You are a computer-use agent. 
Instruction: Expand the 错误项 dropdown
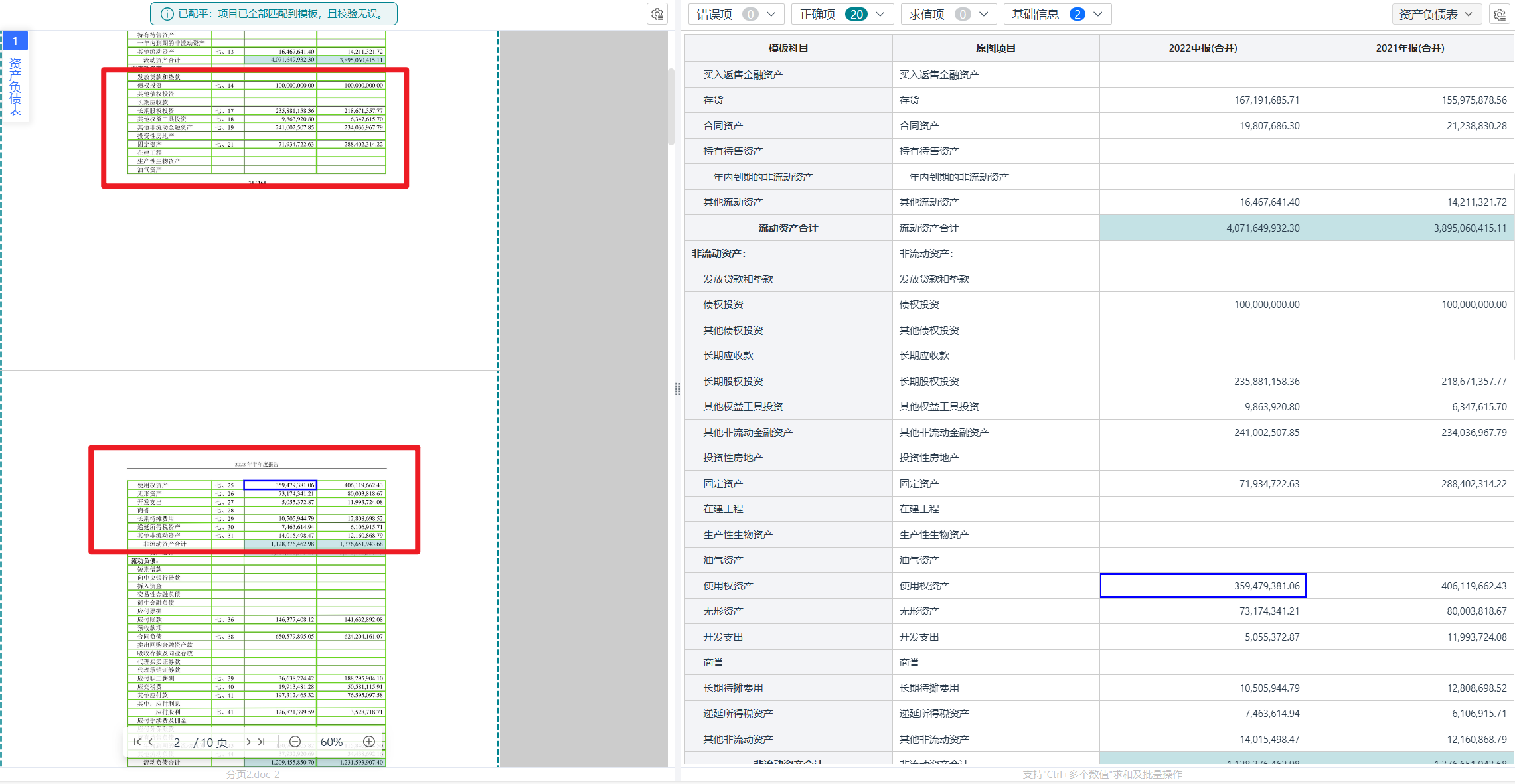736,14
